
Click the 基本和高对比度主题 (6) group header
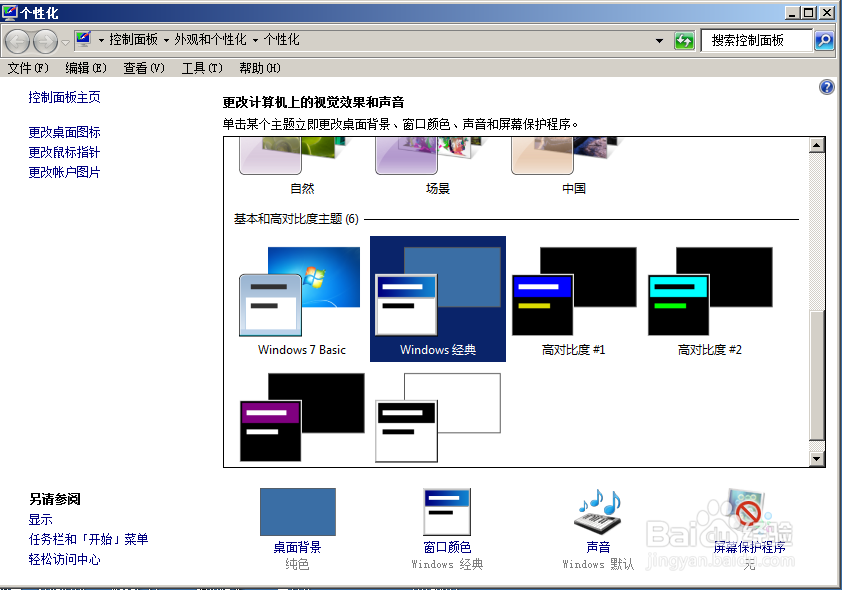(x=296, y=219)
